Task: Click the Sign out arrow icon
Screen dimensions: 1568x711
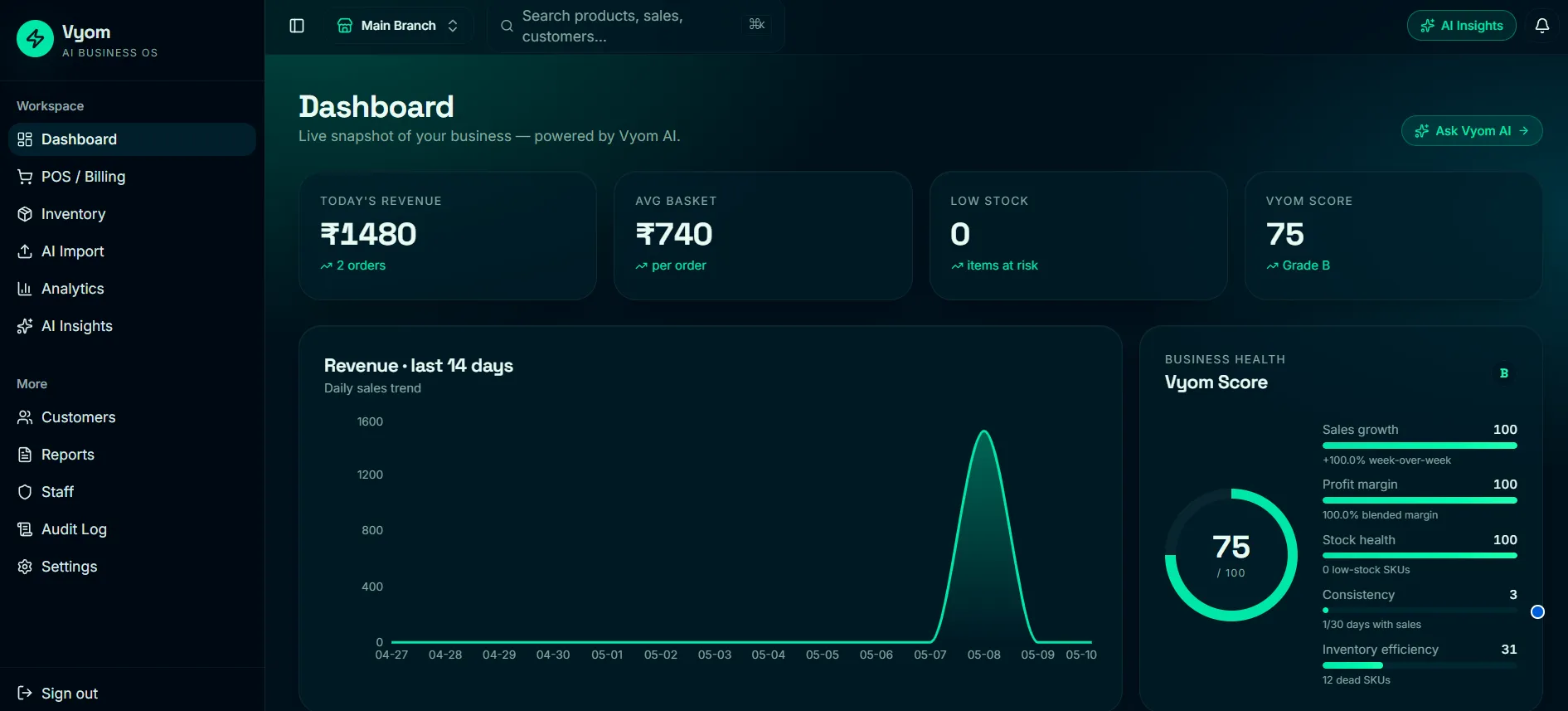Action: coord(25,694)
